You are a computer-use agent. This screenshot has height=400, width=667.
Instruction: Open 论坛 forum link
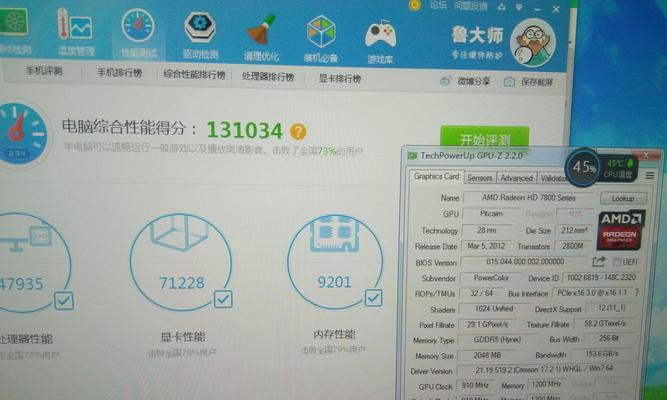[438, 5]
